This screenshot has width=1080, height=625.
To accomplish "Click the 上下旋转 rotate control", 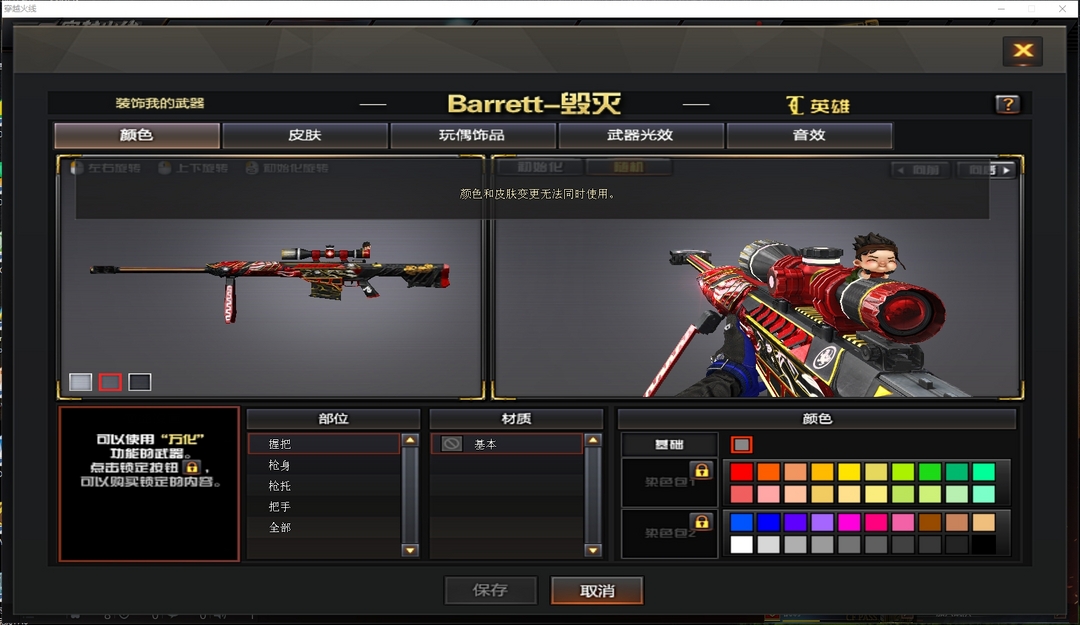I will [x=194, y=168].
